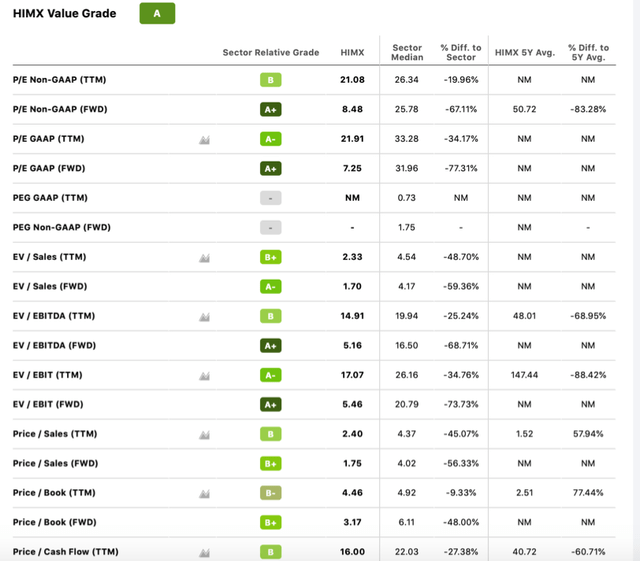The height and width of the screenshot is (561, 640).
Task: Click B- grade badge for Price / Book (TTM)
Action: point(271,493)
